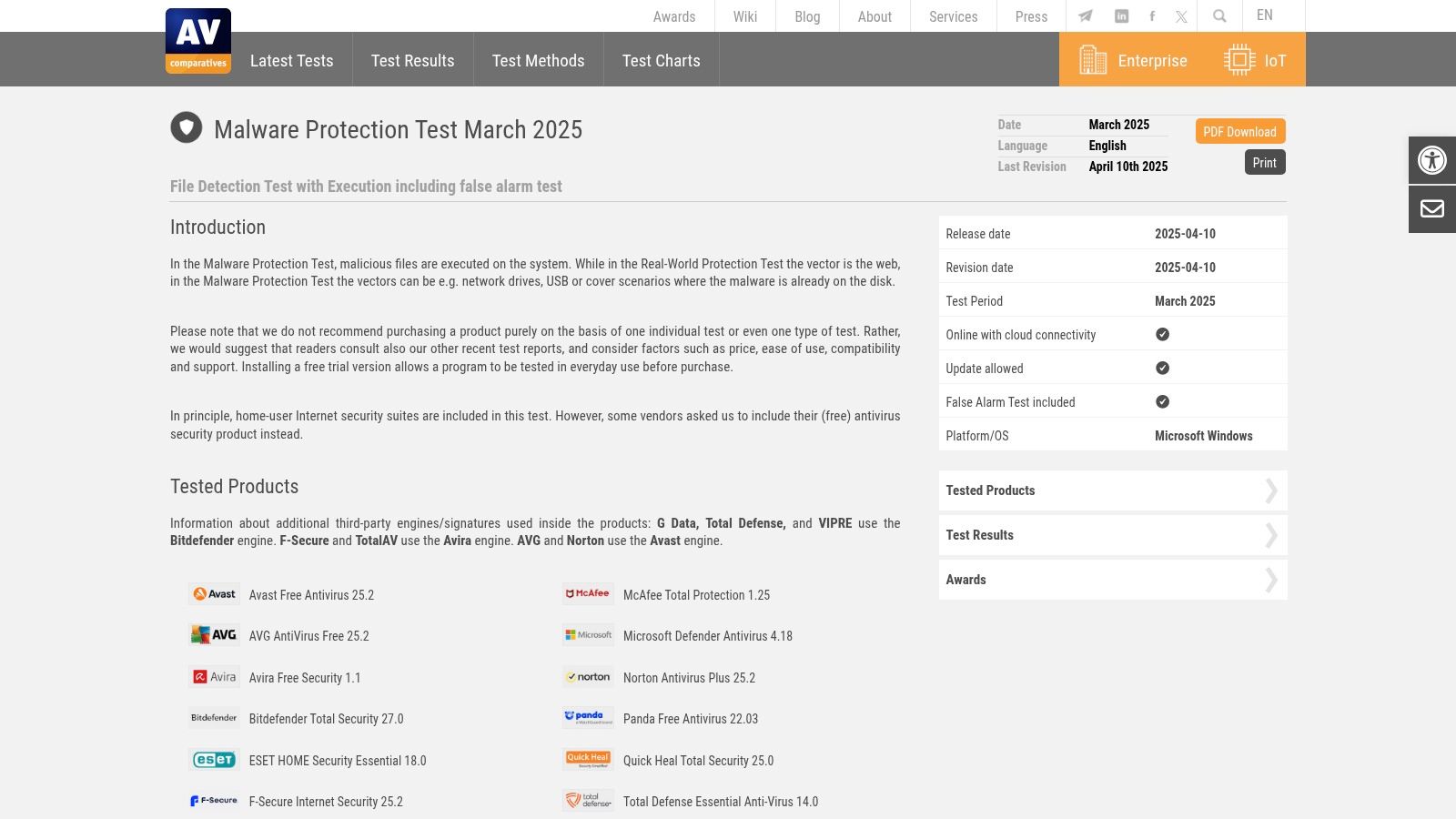Select Avast Free Antivirus 25.2

click(x=311, y=595)
